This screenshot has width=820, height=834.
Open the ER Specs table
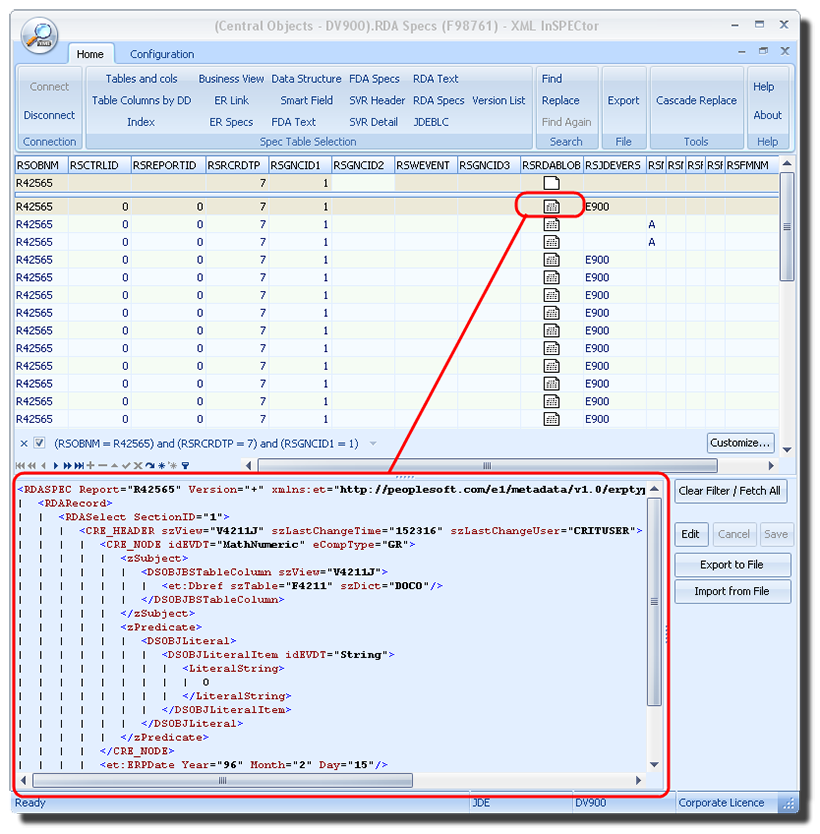point(231,122)
